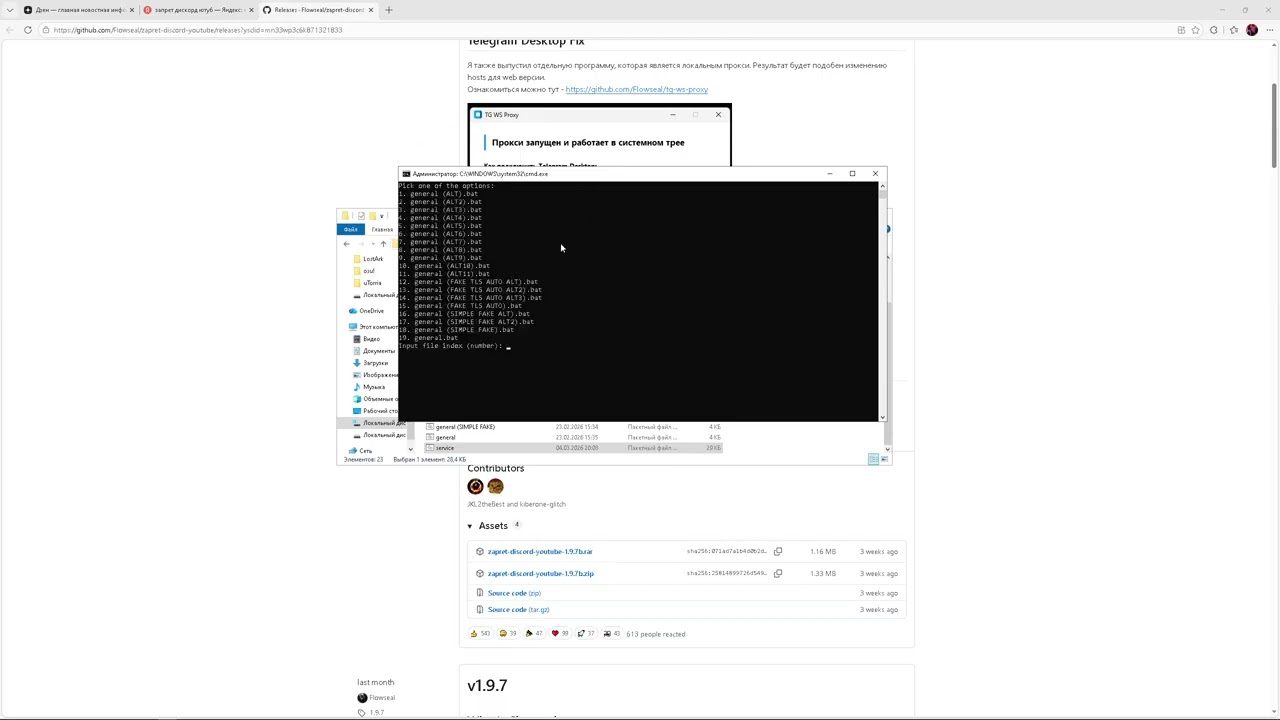1280x720 pixels.
Task: Select Музыка in Explorer navigation pane
Action: 369,387
